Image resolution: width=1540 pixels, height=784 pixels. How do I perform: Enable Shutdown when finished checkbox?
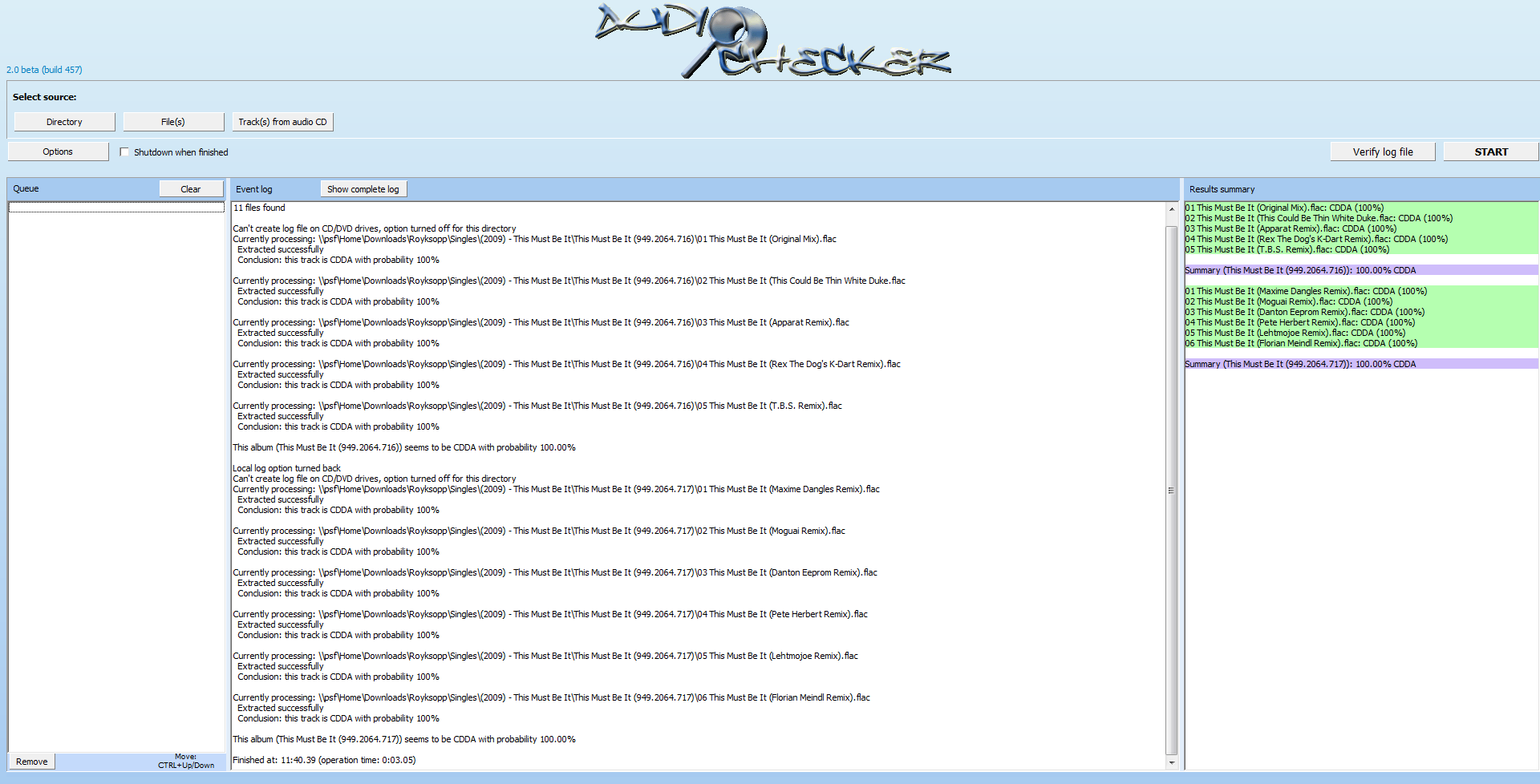[x=124, y=152]
